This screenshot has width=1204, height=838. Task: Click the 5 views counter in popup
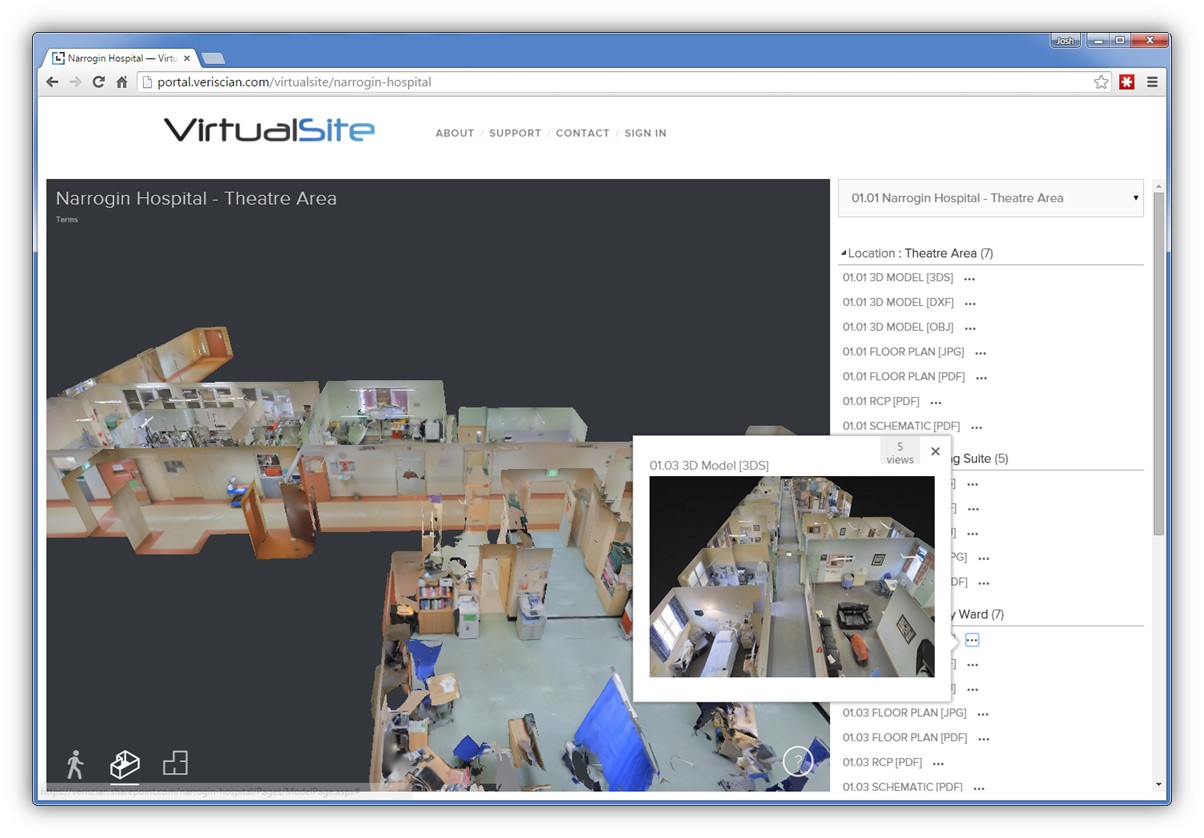coord(900,453)
